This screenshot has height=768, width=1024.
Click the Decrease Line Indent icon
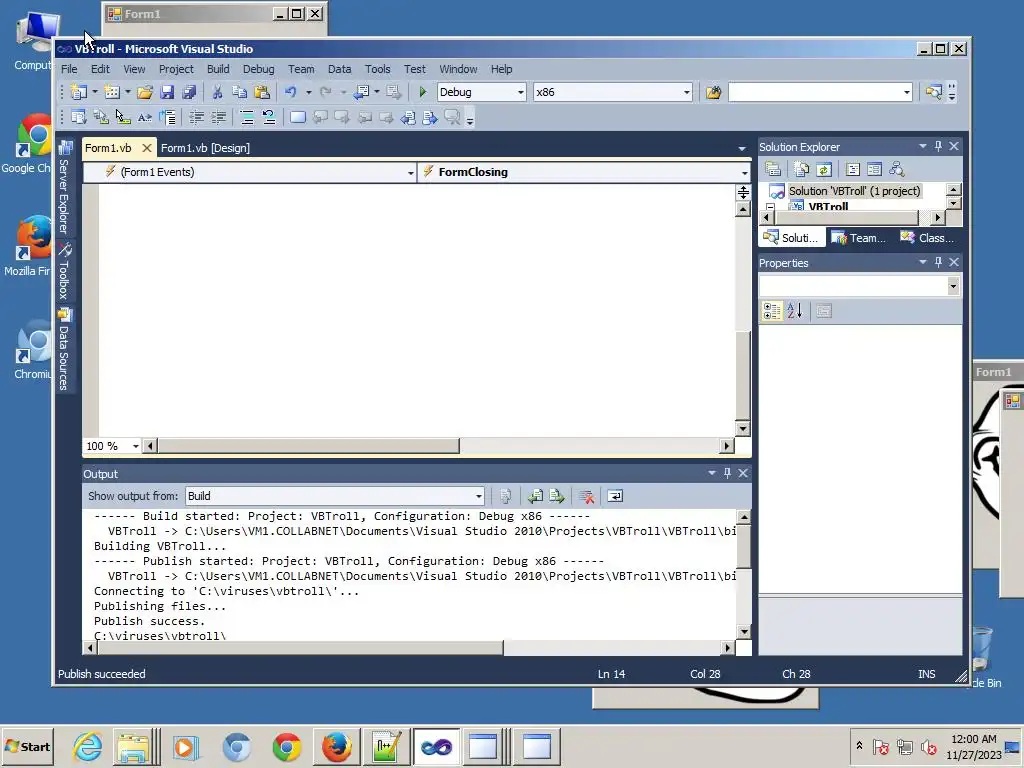coord(196,117)
